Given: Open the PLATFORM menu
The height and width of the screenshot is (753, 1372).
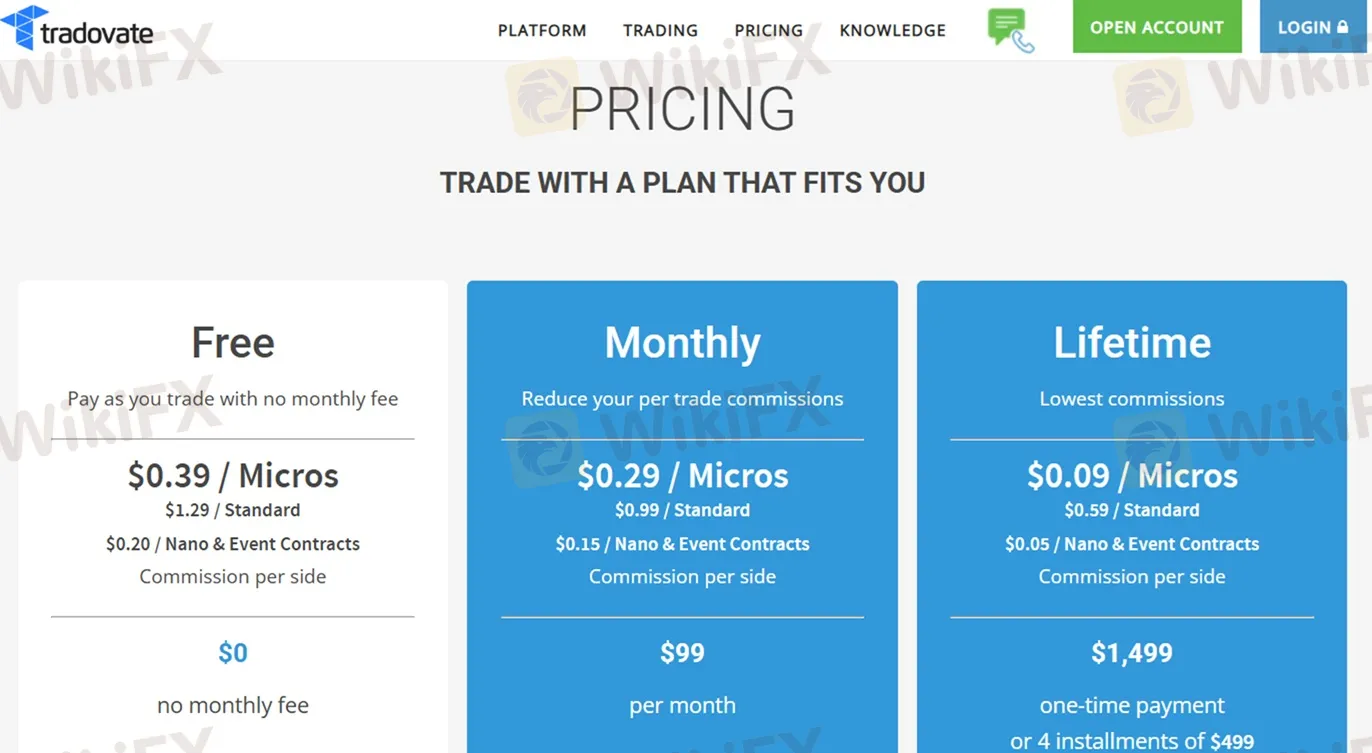Looking at the screenshot, I should coord(542,30).
